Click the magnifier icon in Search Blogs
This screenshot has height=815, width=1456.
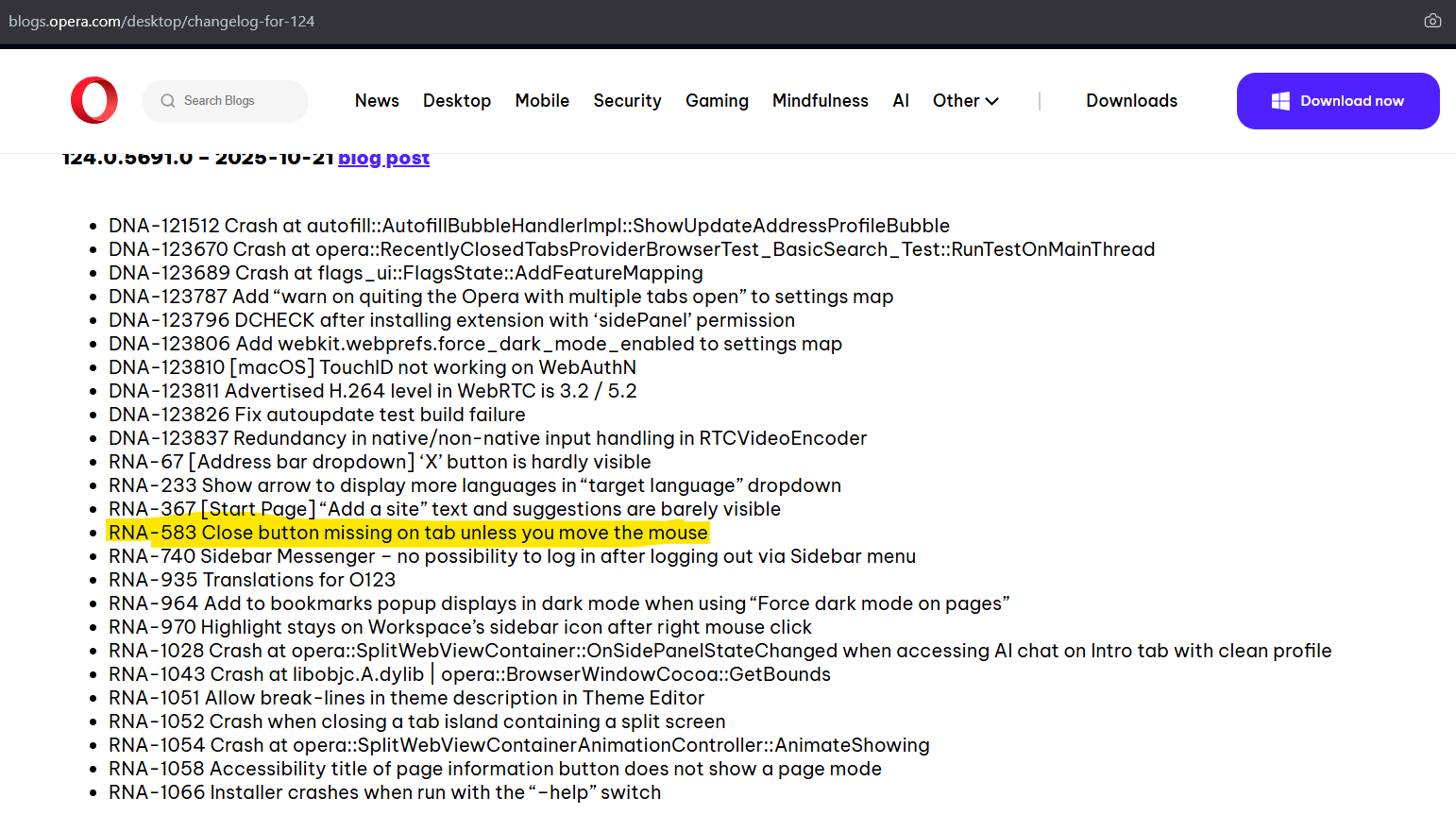point(168,101)
